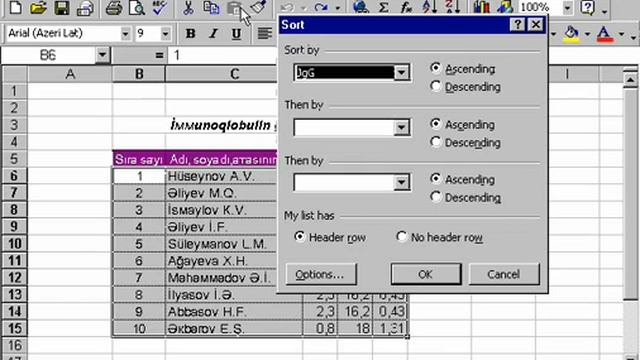Toggle Italic formatting
The width and height of the screenshot is (640, 360).
[213, 33]
